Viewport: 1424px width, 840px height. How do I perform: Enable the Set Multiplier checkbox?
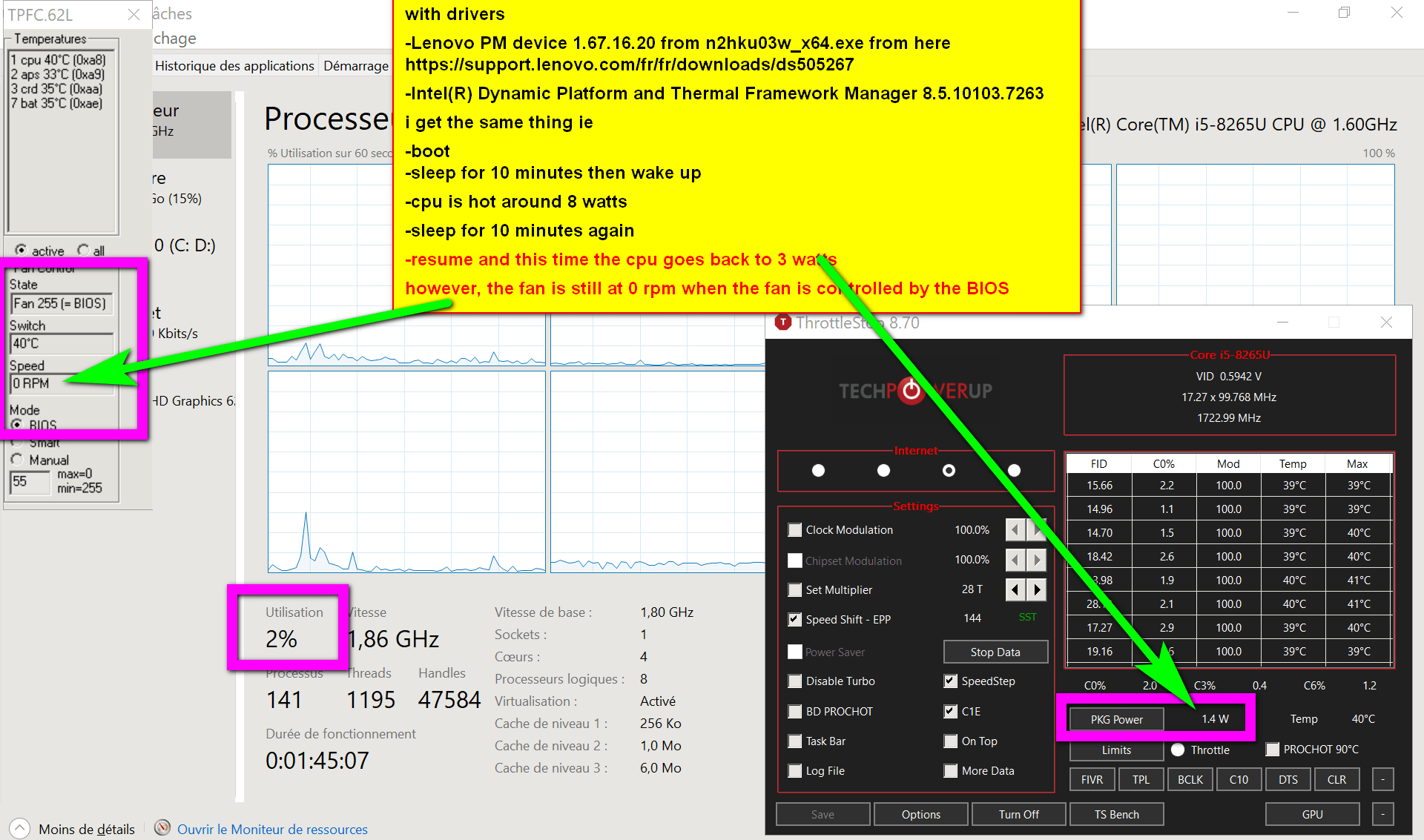click(795, 589)
